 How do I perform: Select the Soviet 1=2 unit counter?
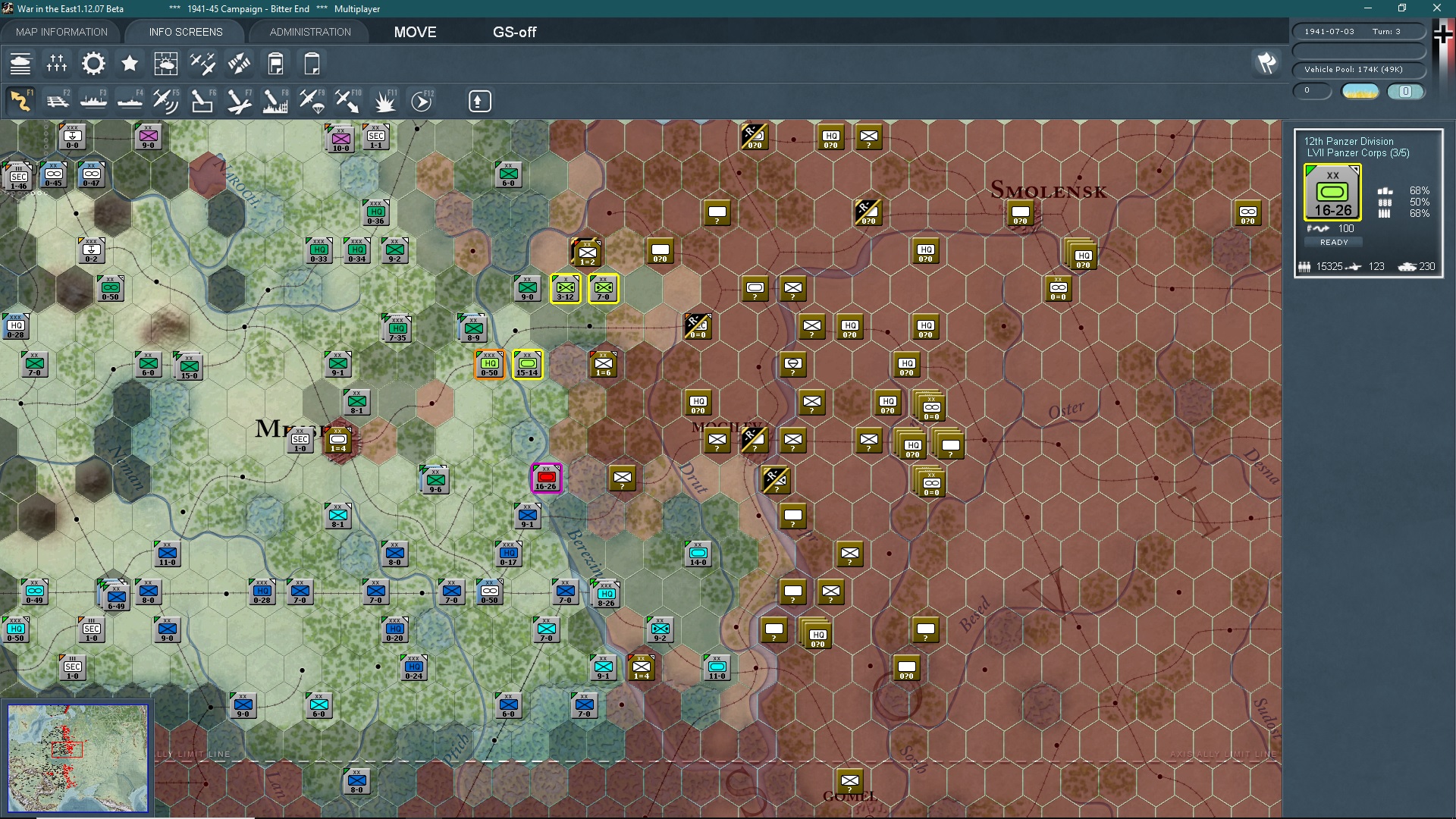pos(587,253)
